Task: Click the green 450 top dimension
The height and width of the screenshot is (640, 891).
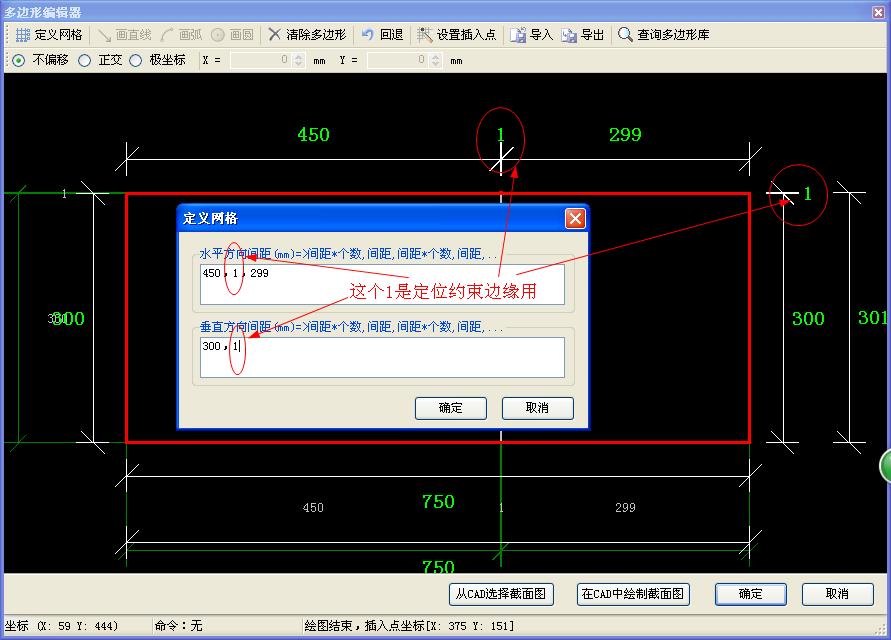Action: (313, 135)
